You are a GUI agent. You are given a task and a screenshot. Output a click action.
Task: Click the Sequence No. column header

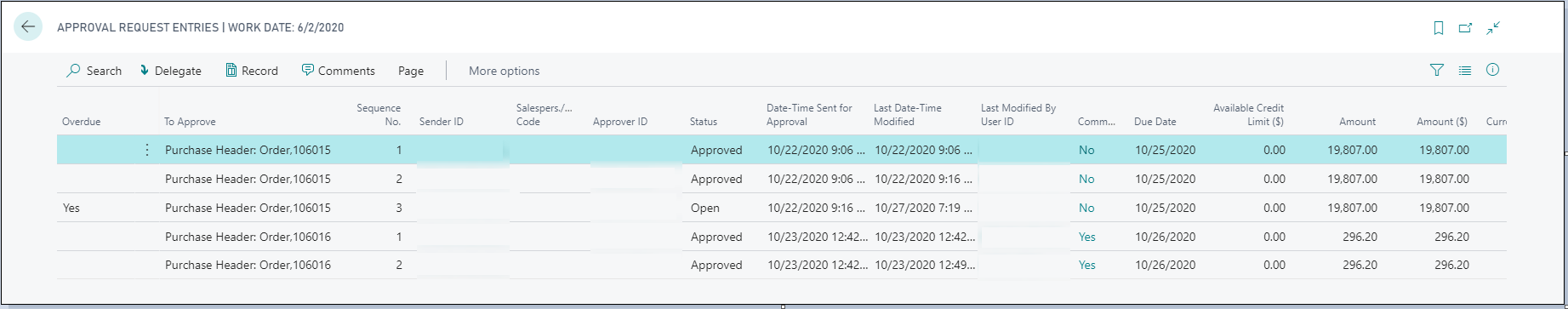(379, 115)
